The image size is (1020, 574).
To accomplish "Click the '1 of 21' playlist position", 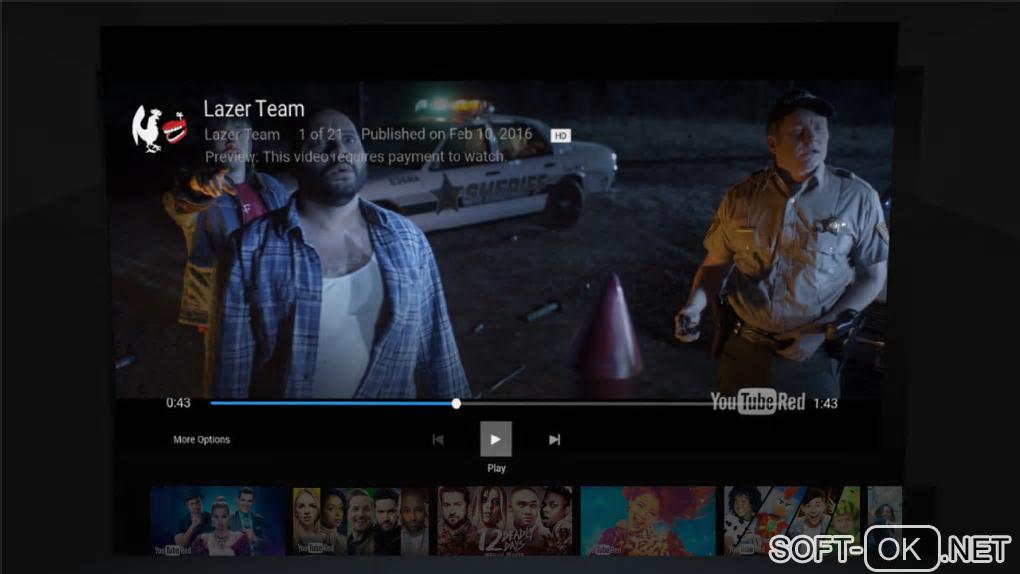I will click(x=320, y=135).
